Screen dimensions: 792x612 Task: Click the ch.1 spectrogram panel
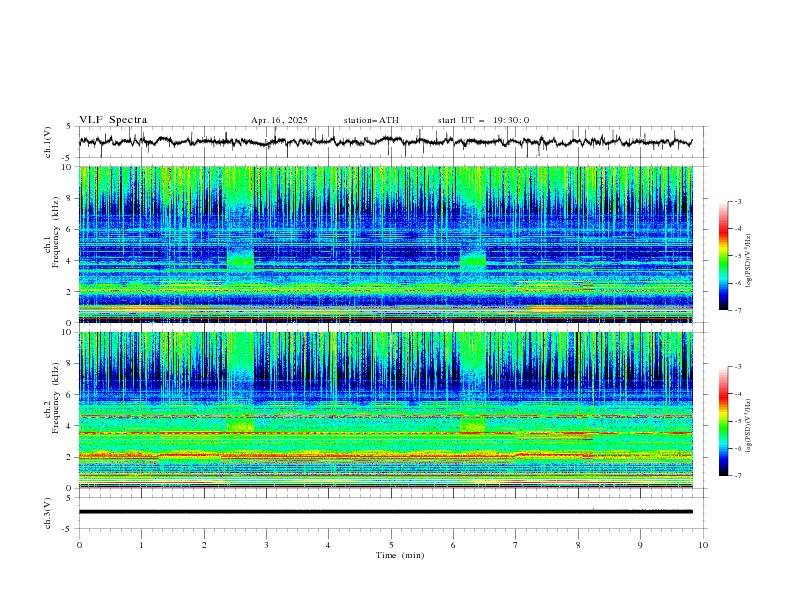pyautogui.click(x=386, y=244)
